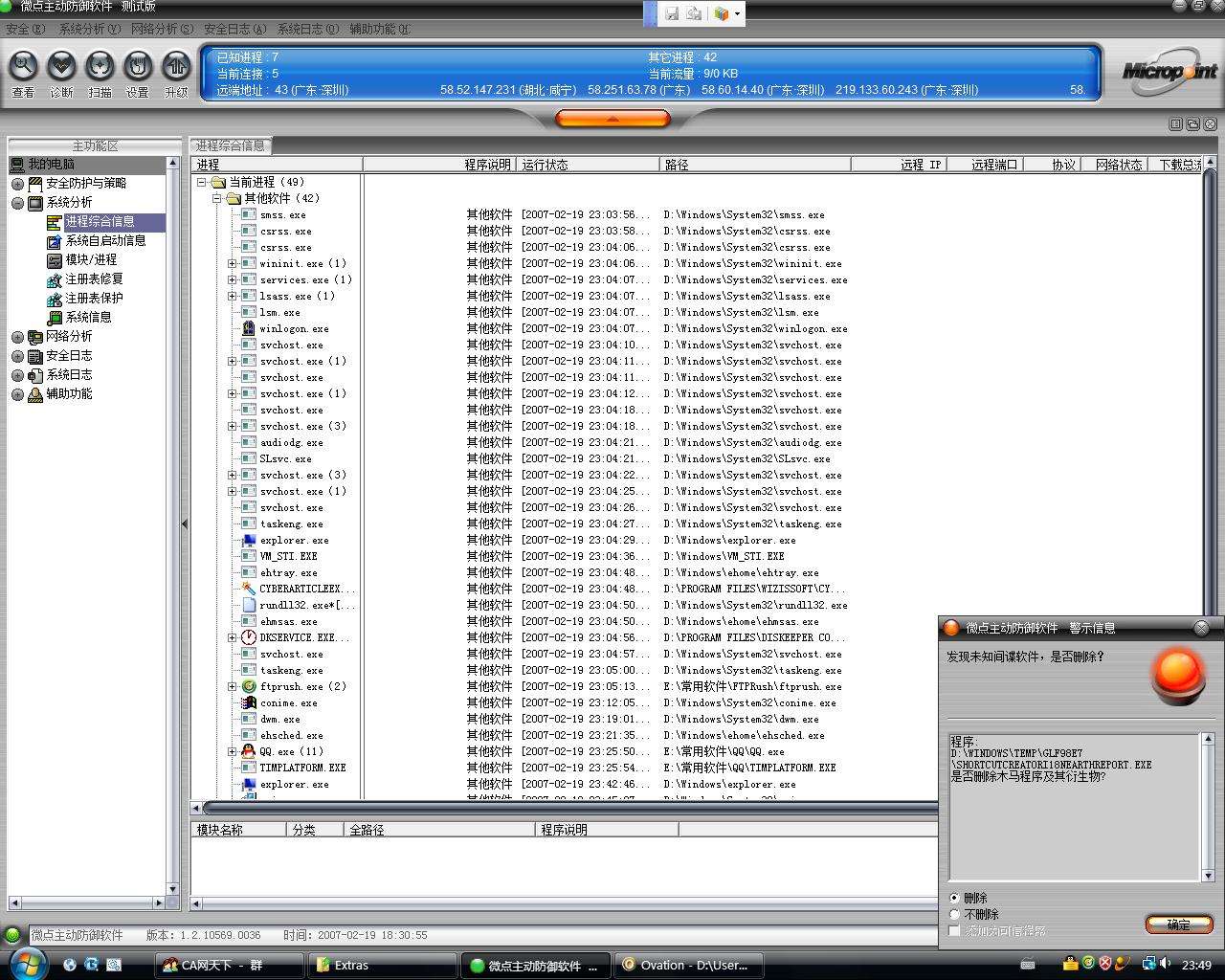1225x980 pixels.
Task: Click the conime.exe process icon
Action: [x=249, y=702]
